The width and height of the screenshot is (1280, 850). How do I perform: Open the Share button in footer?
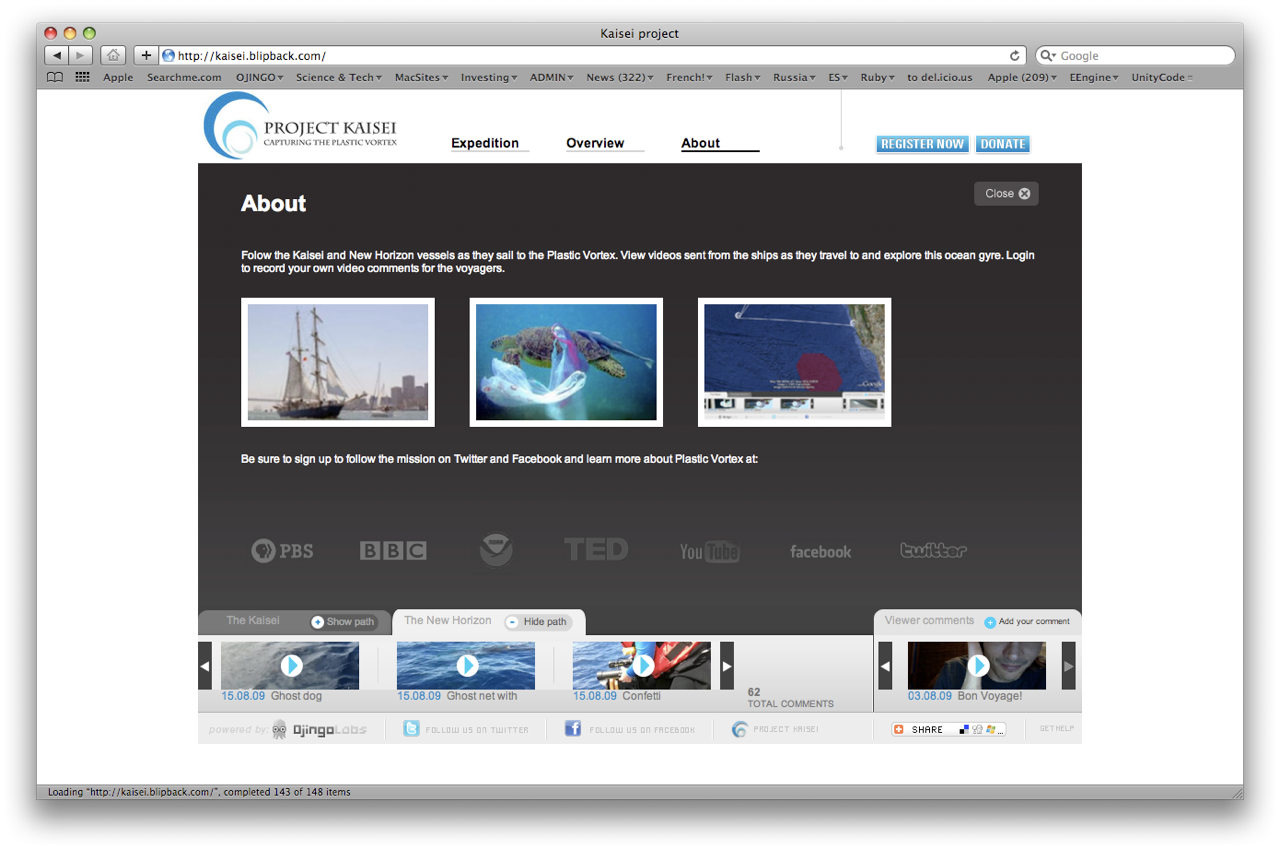tap(949, 729)
